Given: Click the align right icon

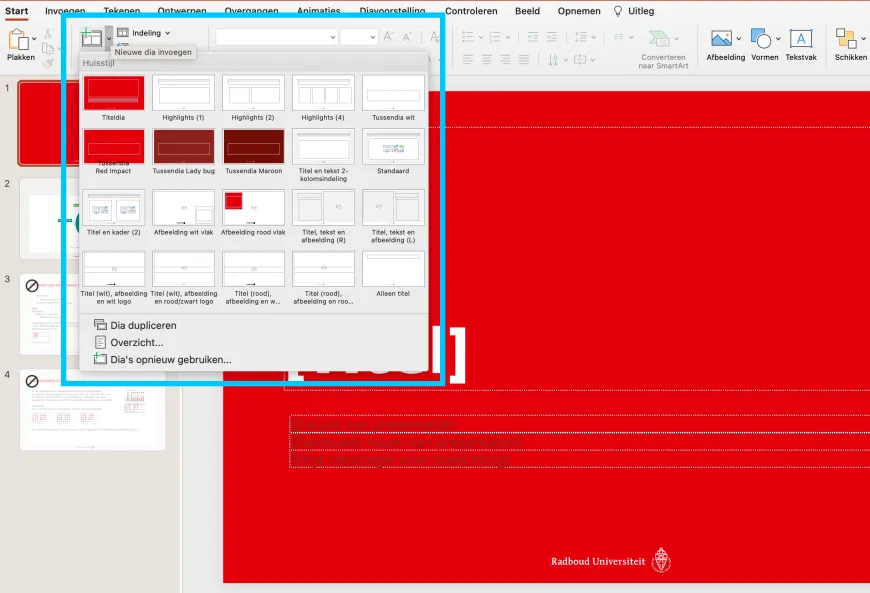Looking at the screenshot, I should pyautogui.click(x=505, y=59).
